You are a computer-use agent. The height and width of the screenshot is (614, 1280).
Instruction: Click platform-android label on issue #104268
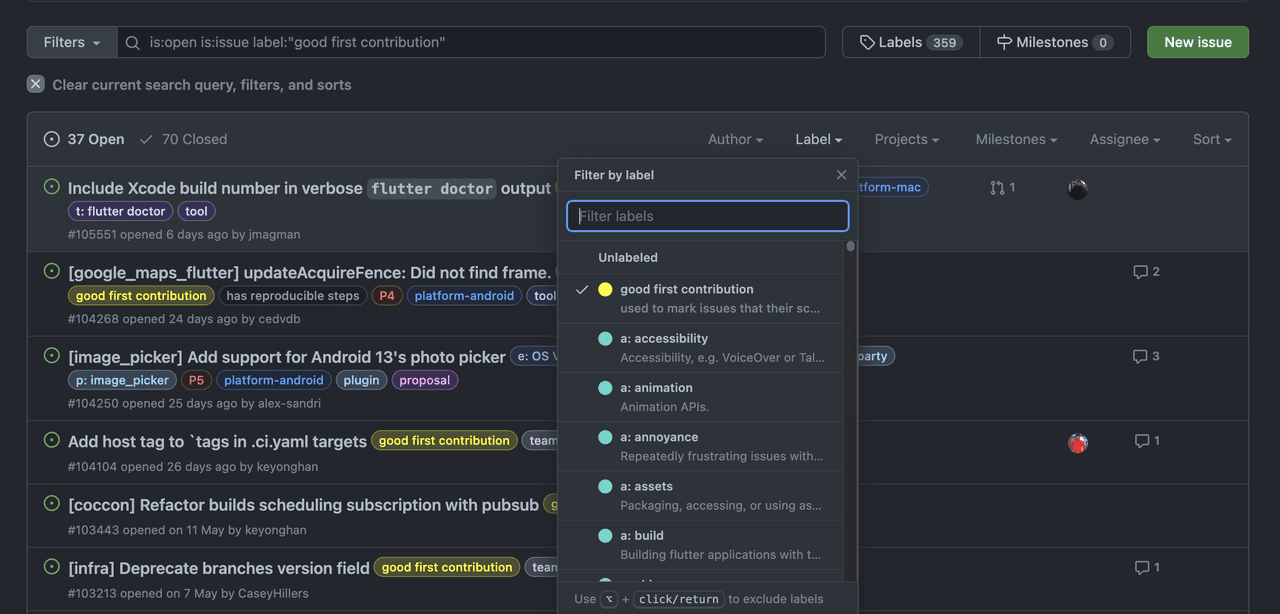[464, 296]
